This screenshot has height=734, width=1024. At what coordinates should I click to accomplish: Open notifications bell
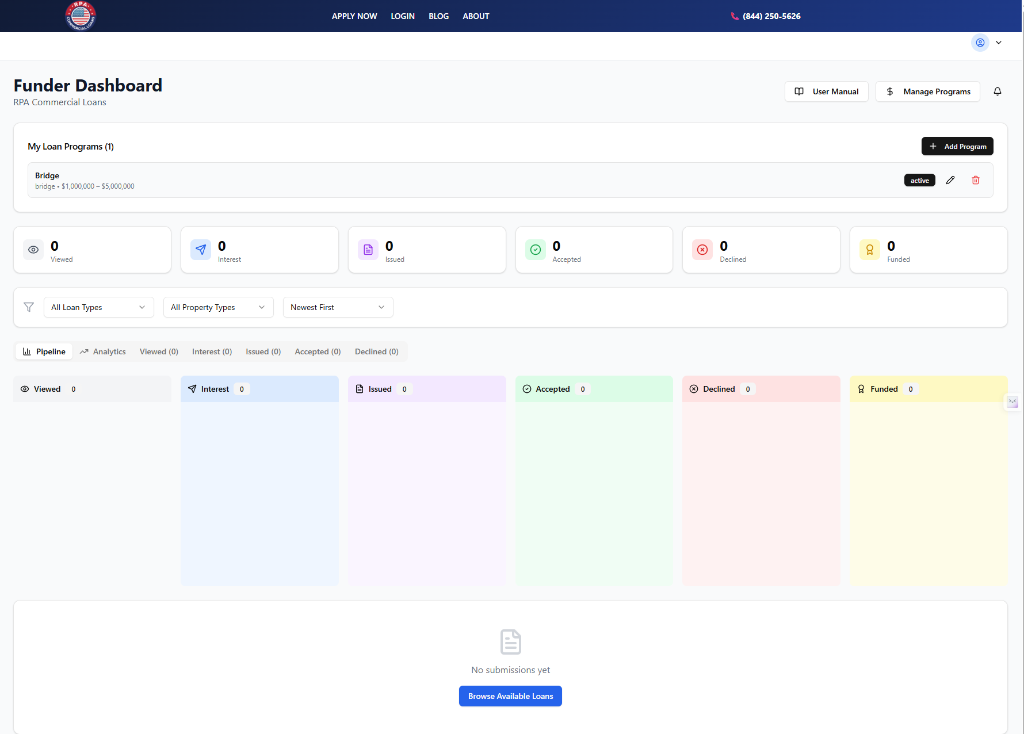[x=997, y=91]
